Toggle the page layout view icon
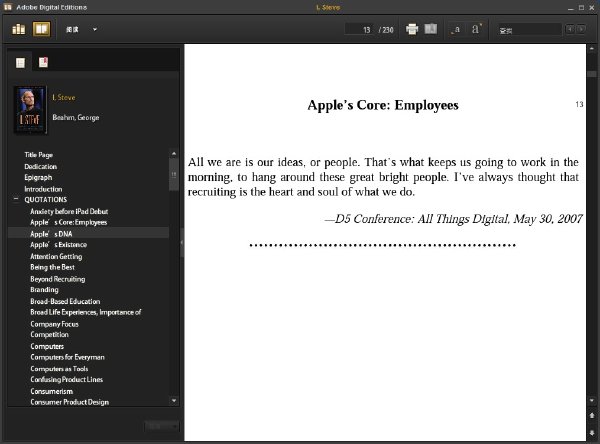Viewport: 600px width, 444px height. pyautogui.click(x=431, y=29)
